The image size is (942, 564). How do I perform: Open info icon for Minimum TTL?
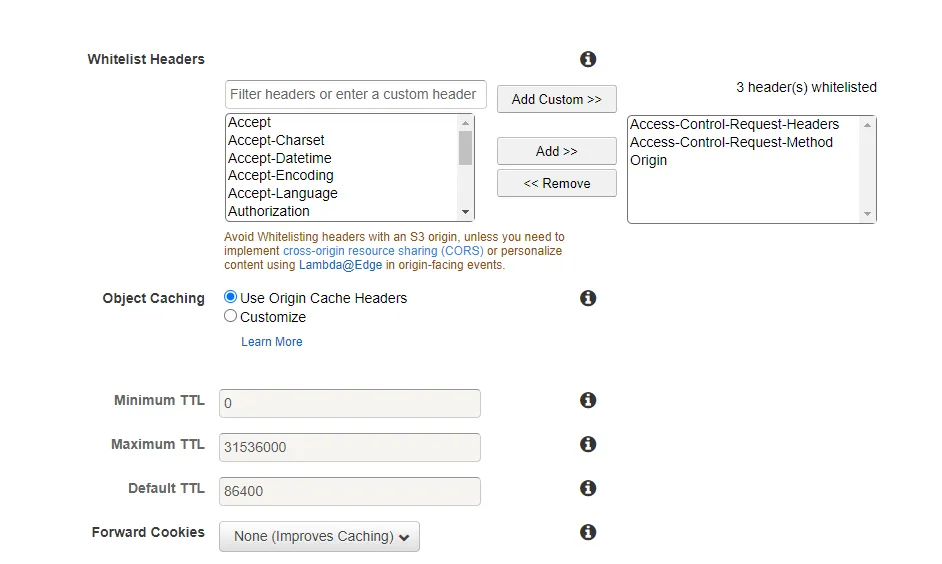pos(588,400)
